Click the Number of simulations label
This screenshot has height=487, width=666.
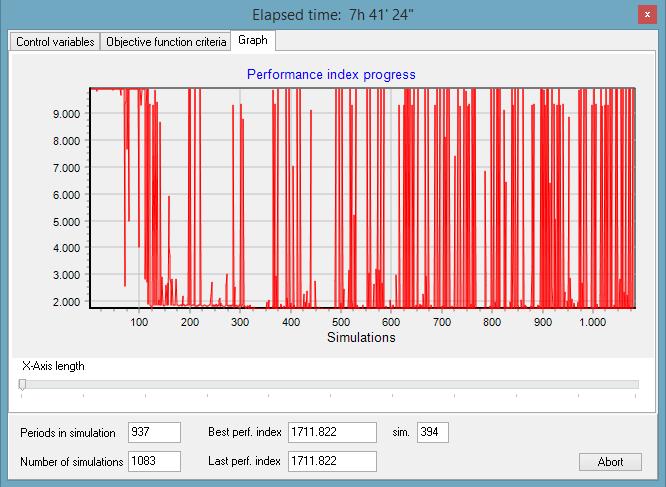(x=71, y=462)
